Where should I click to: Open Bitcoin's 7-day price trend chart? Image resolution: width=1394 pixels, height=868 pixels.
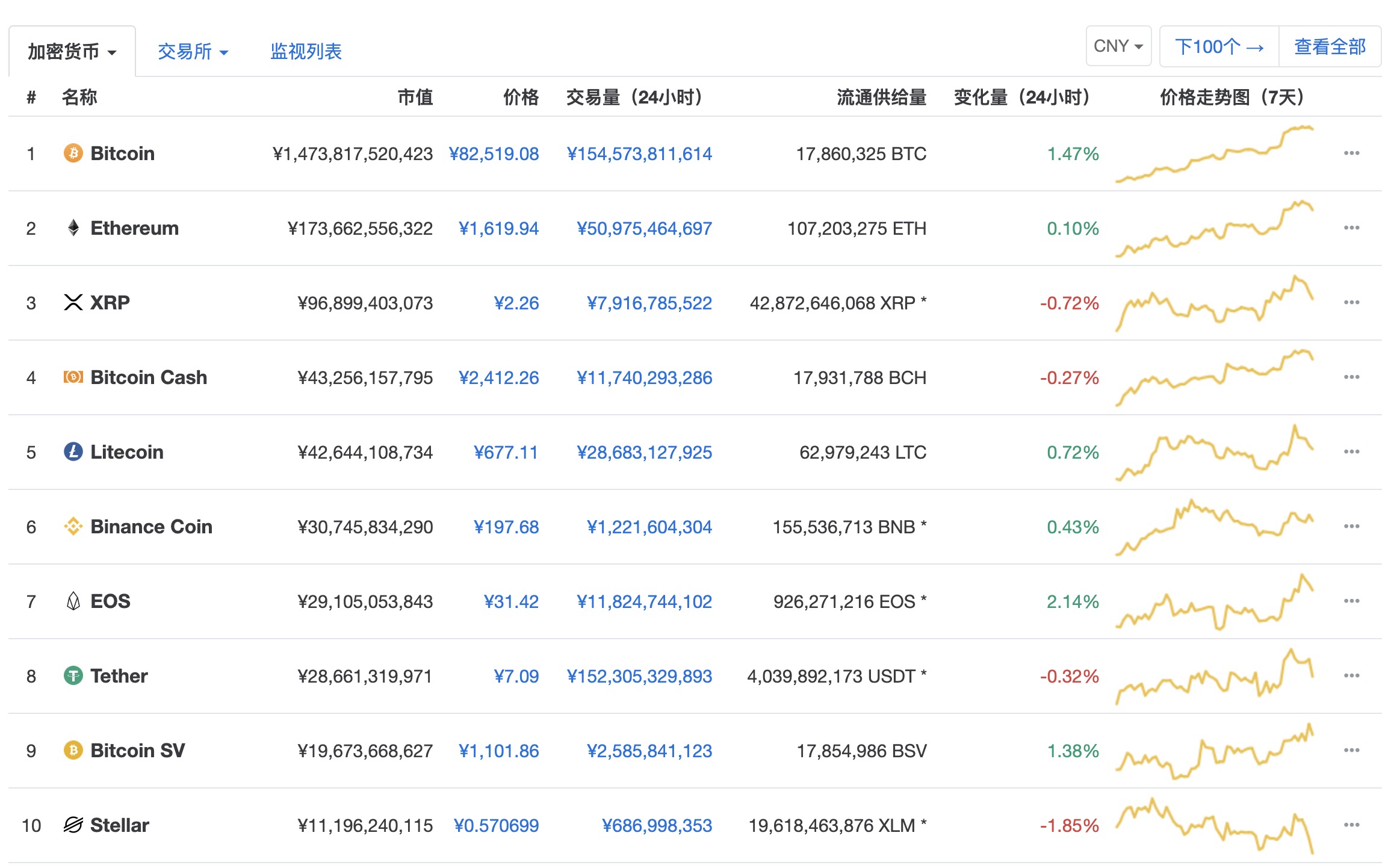pos(1215,153)
